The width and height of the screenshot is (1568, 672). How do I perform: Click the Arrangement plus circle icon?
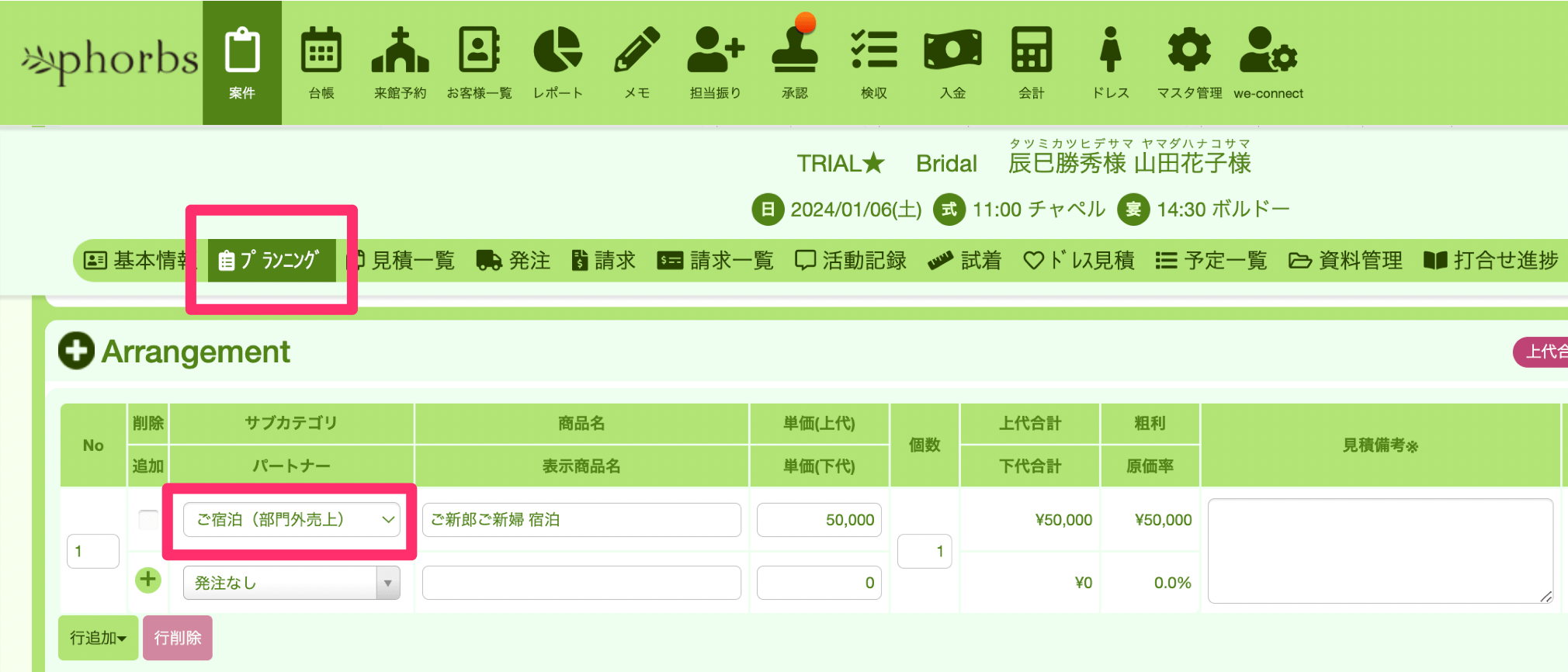tap(76, 351)
